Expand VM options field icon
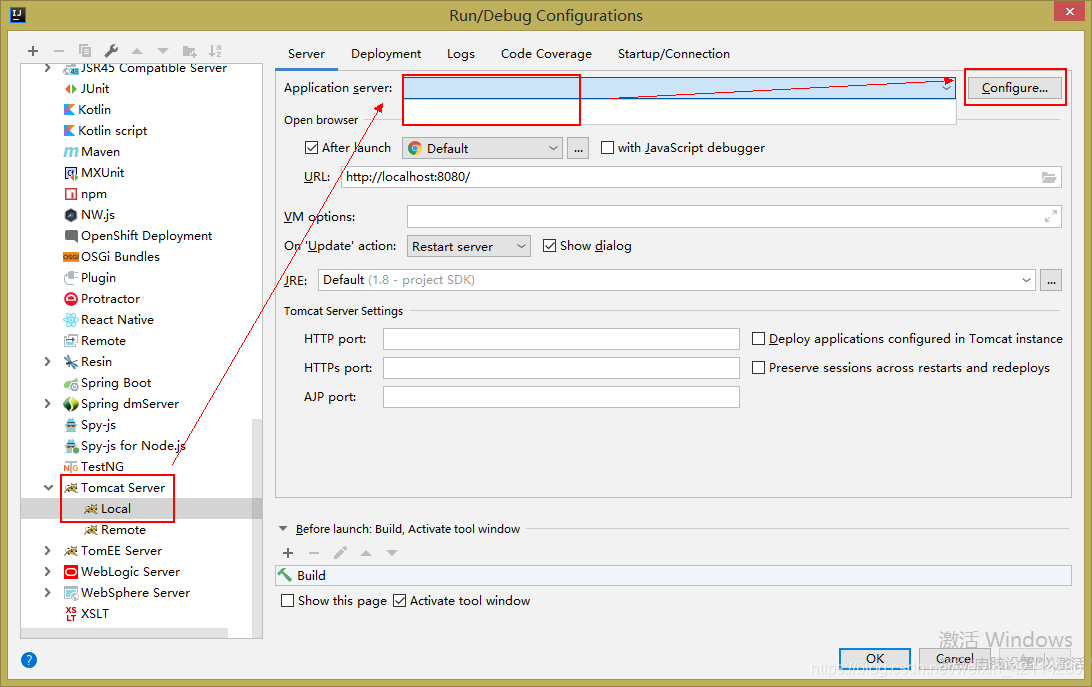The image size is (1092, 687). click(x=1051, y=217)
